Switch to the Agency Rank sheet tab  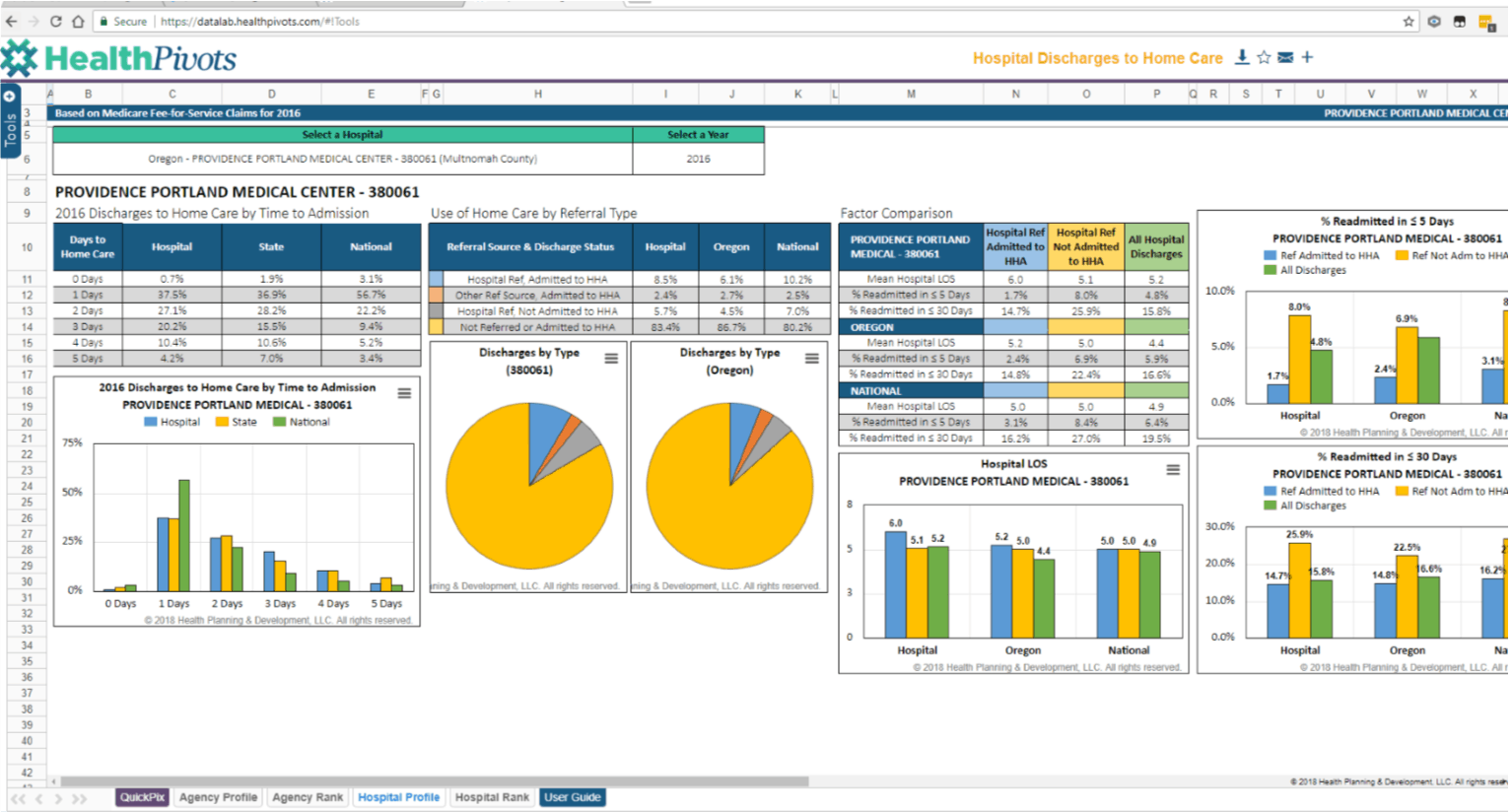pos(308,797)
